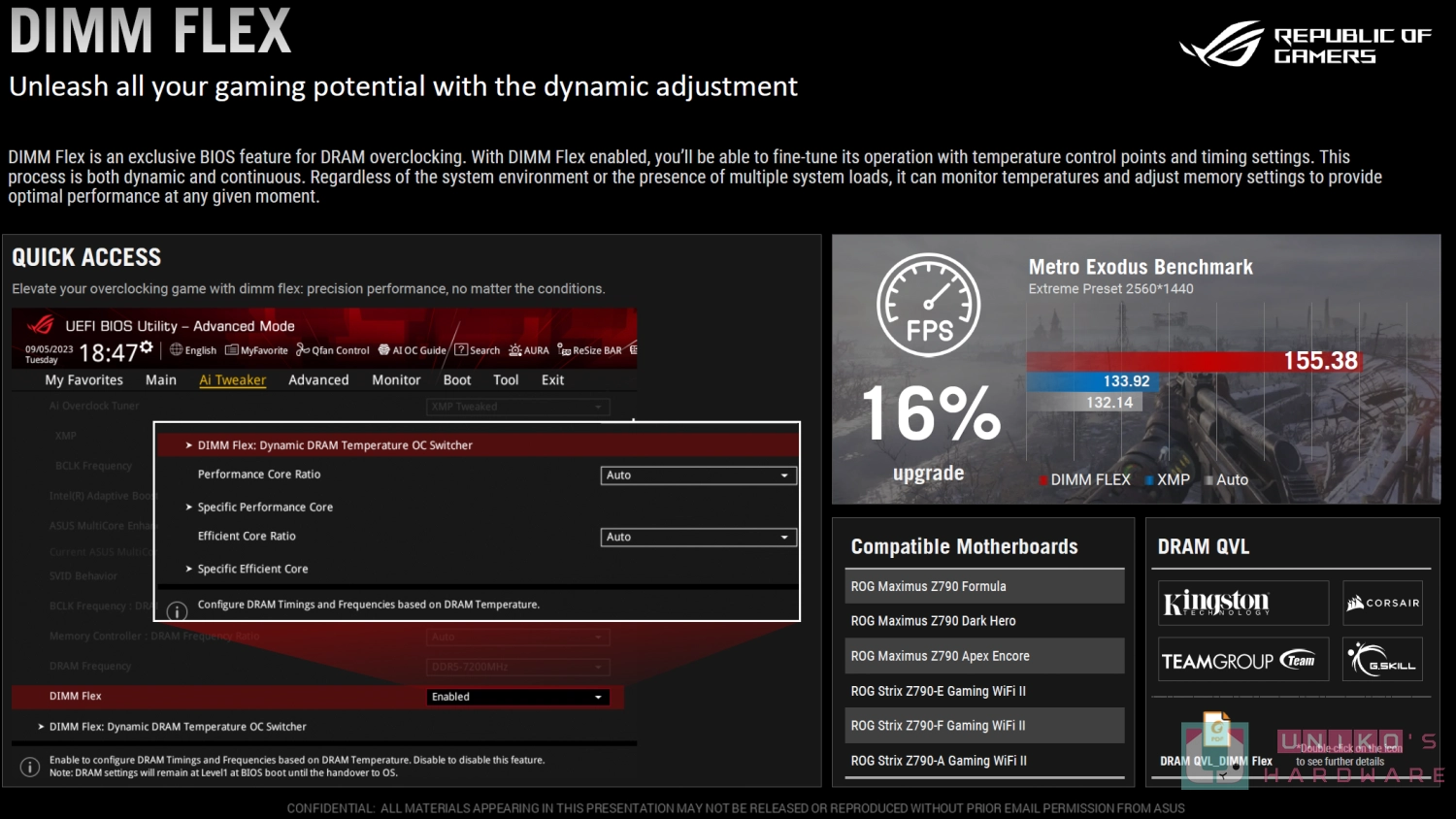Switch to My Favorites tab

pyautogui.click(x=83, y=380)
